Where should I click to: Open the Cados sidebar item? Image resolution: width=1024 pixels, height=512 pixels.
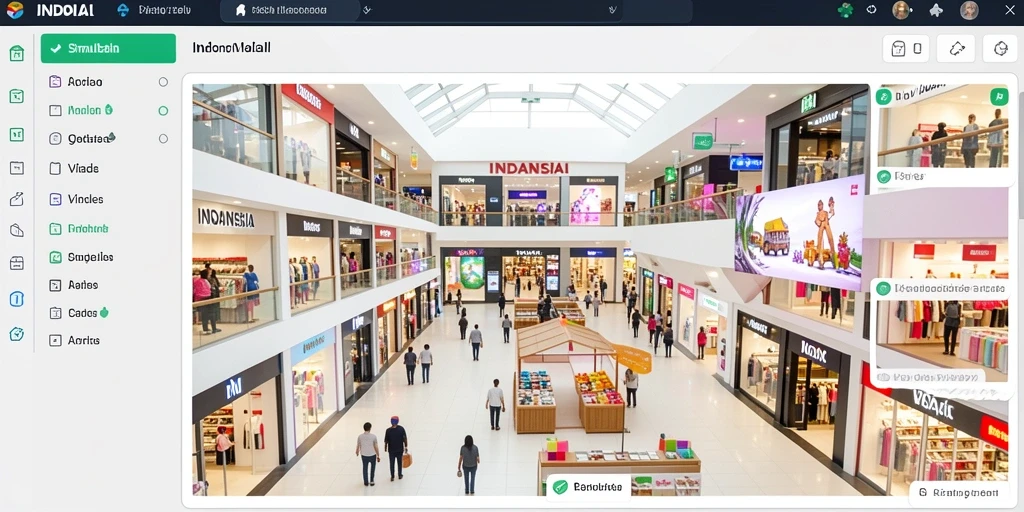coord(108,313)
